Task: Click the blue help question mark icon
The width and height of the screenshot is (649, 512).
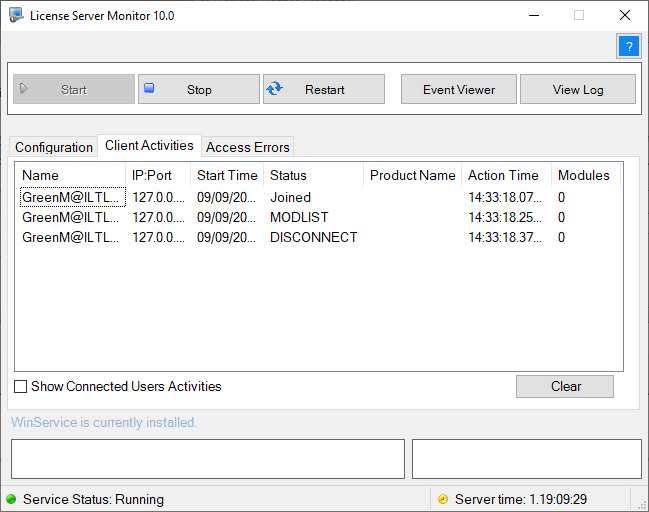Action: [629, 46]
